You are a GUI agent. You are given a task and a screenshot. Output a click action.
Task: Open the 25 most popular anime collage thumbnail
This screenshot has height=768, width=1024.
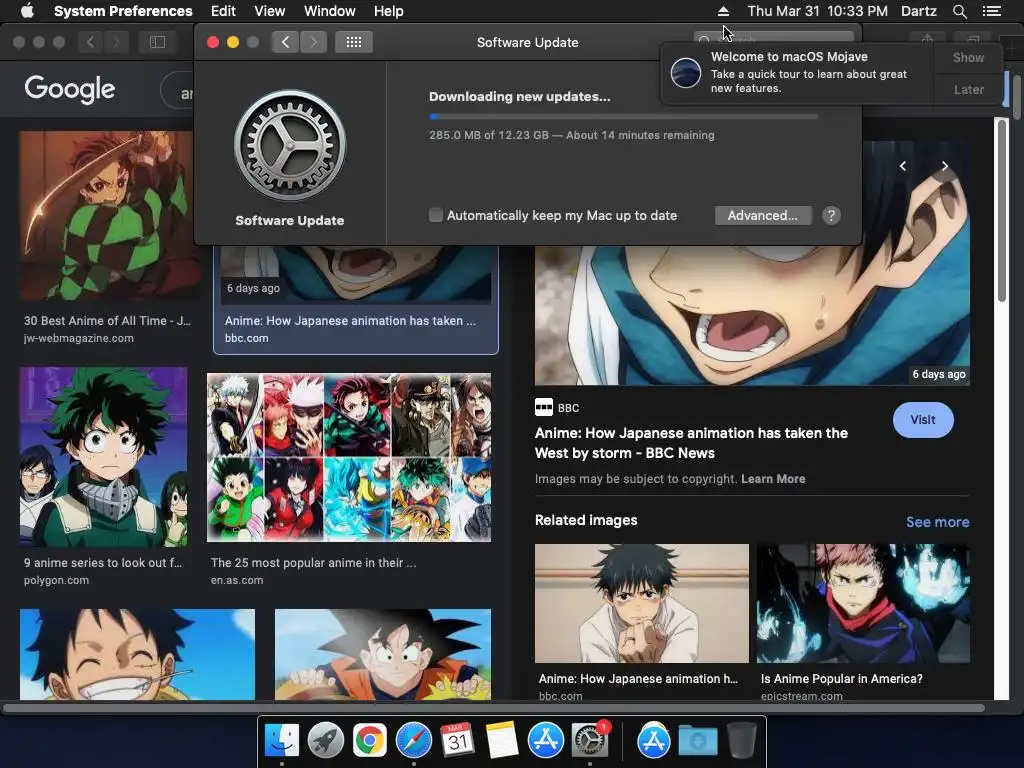[x=349, y=457]
